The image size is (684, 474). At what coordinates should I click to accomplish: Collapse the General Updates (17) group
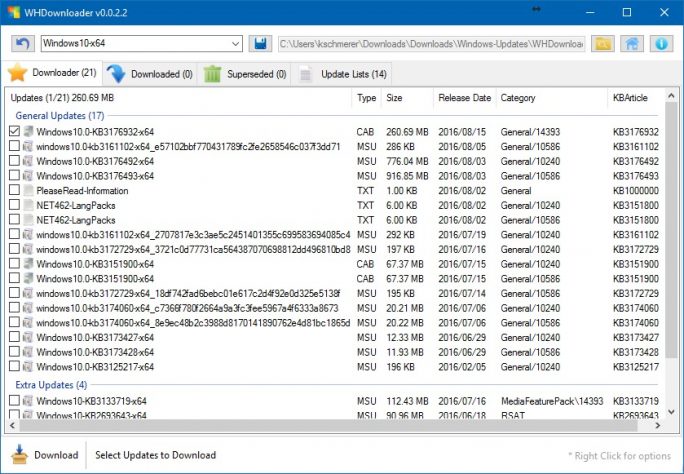click(60, 116)
